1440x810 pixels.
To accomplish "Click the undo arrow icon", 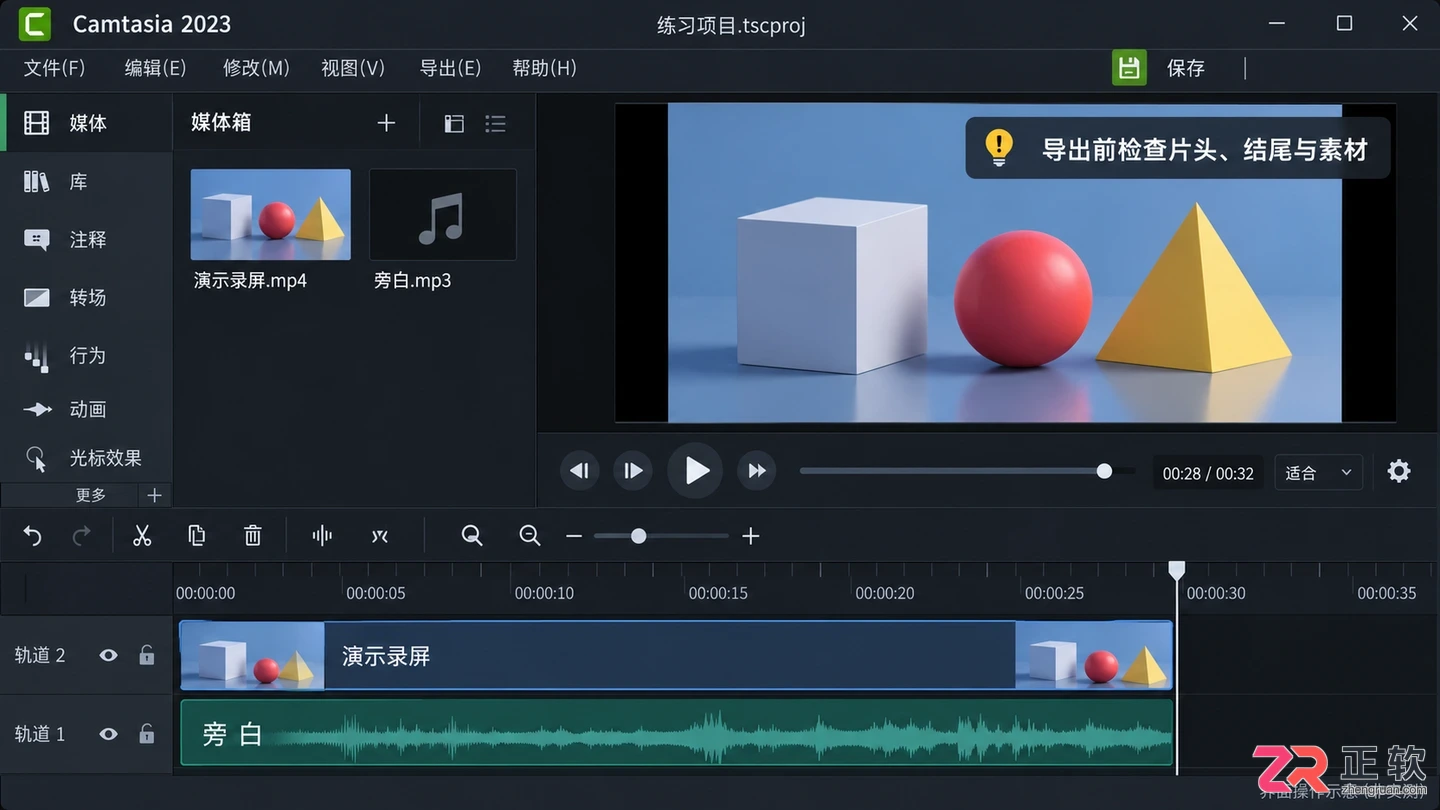I will click(x=33, y=536).
